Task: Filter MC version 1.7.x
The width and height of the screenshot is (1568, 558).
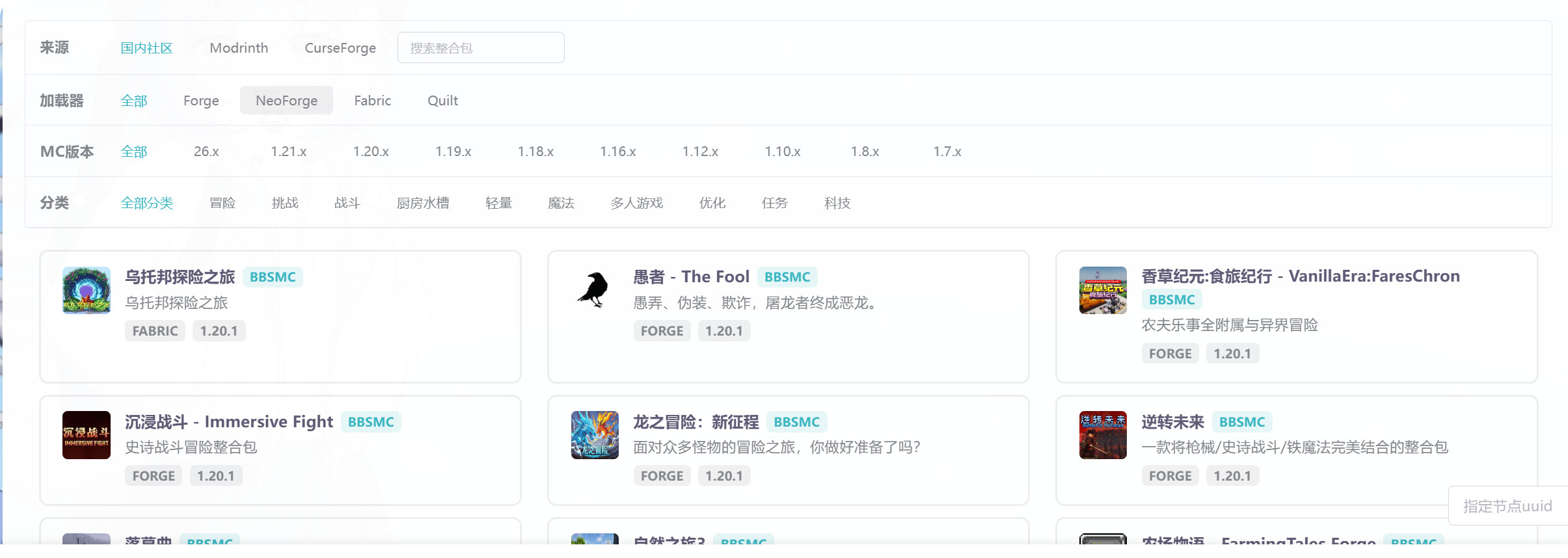Action: pyautogui.click(x=947, y=152)
